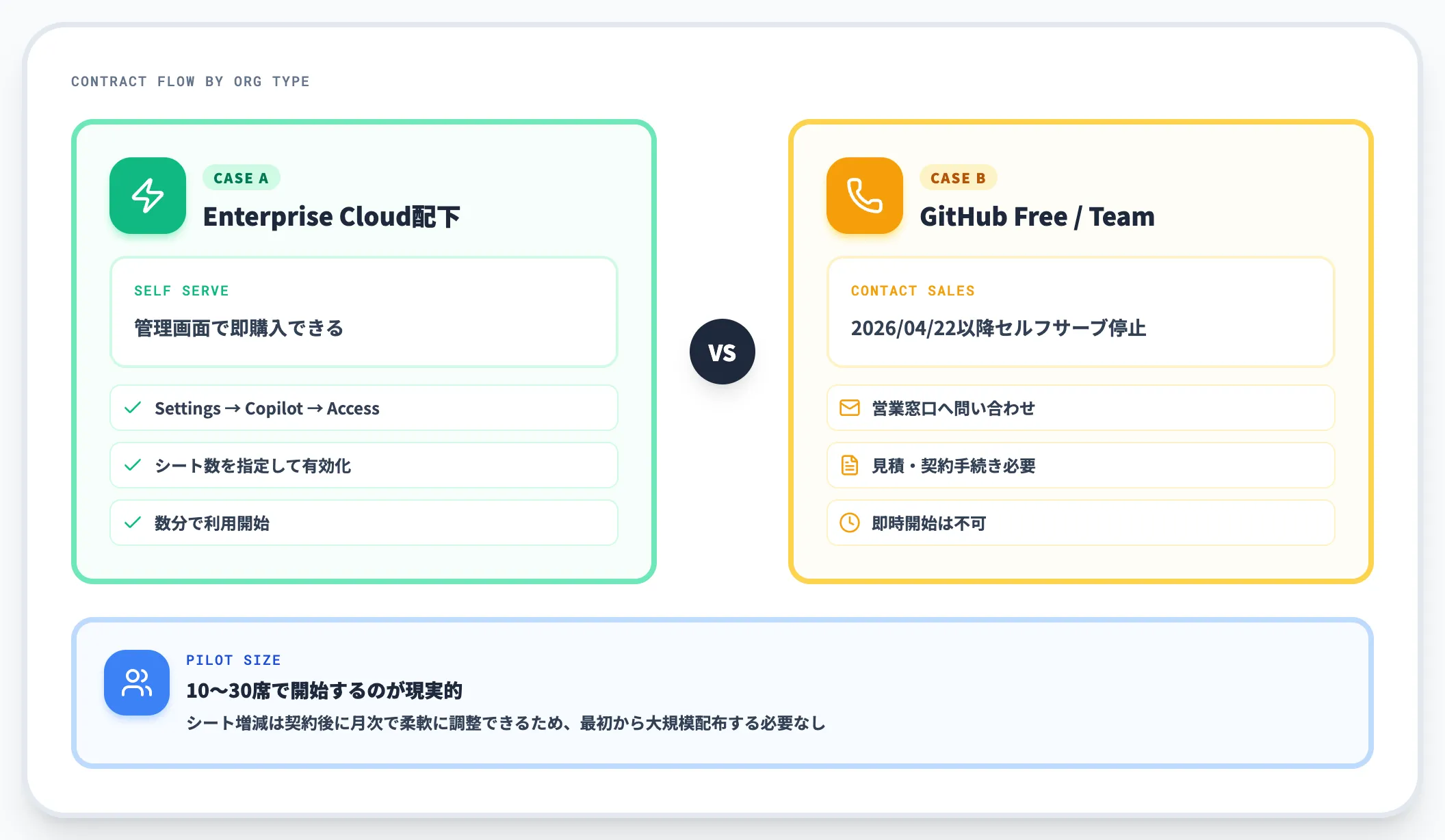Viewport: 1445px width, 840px height.
Task: Click the checkmark beside シート数を指定して有効化
Action: (x=133, y=465)
